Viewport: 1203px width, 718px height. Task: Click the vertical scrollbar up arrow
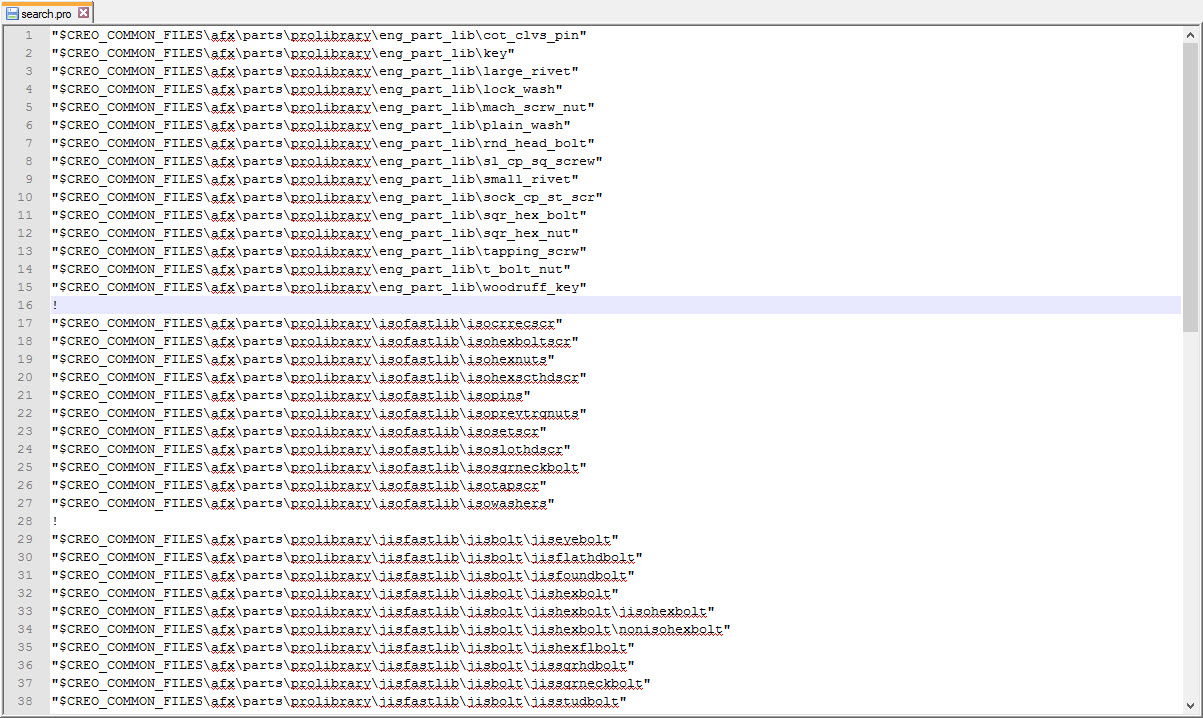(x=1190, y=34)
